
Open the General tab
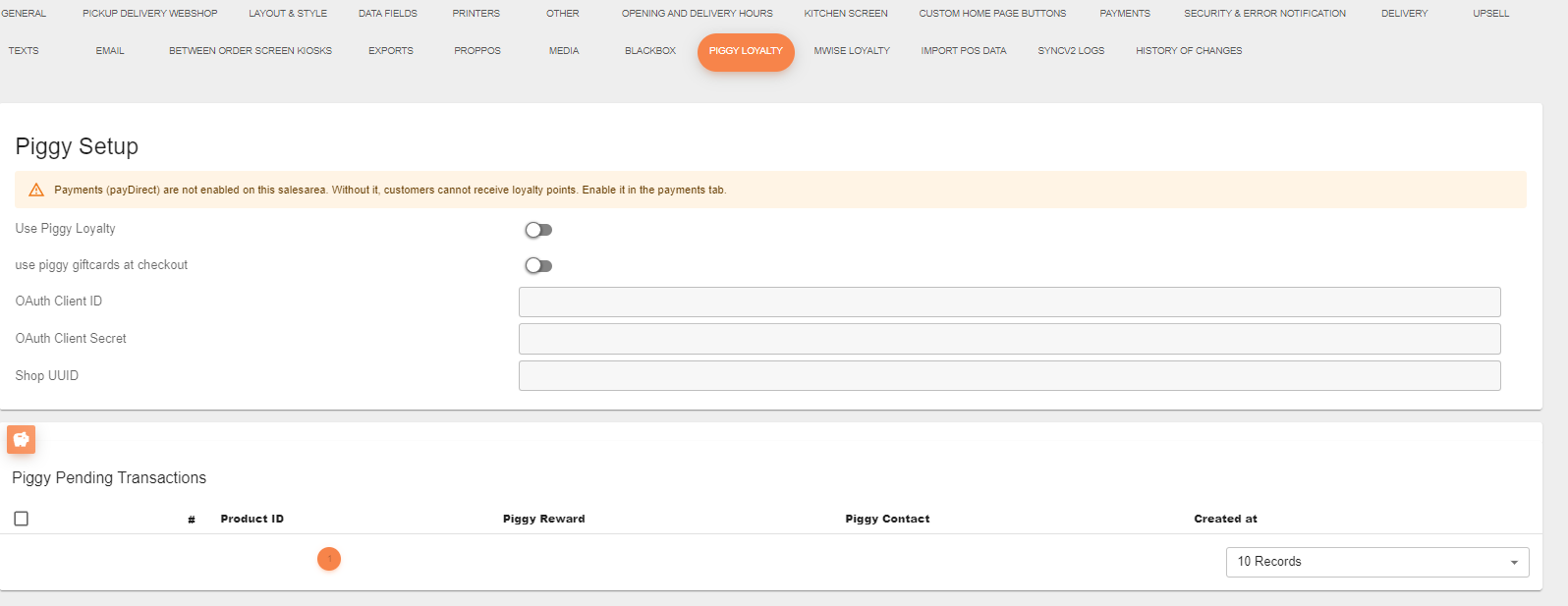(x=24, y=14)
